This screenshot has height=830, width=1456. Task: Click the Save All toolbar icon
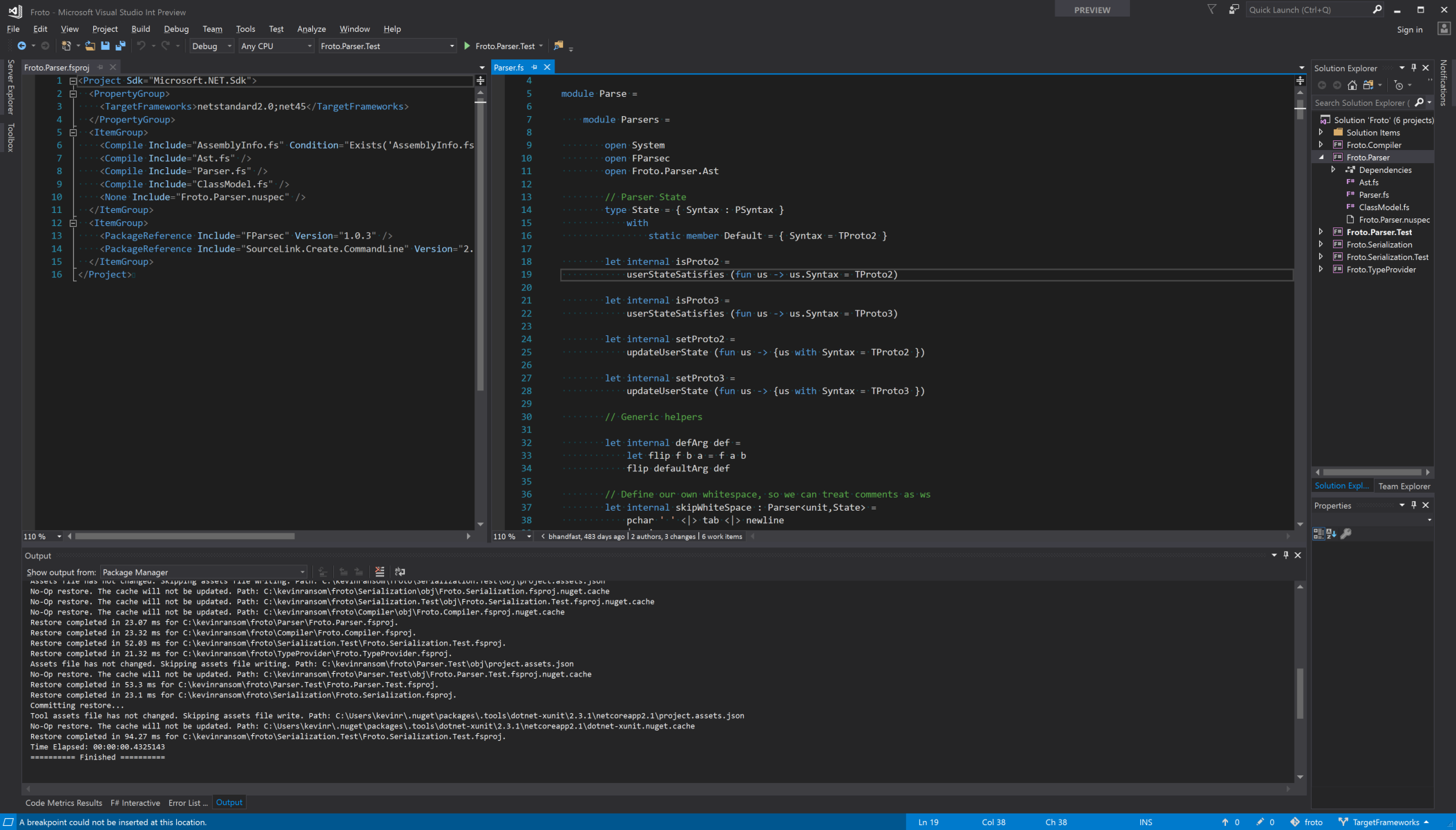coord(120,46)
